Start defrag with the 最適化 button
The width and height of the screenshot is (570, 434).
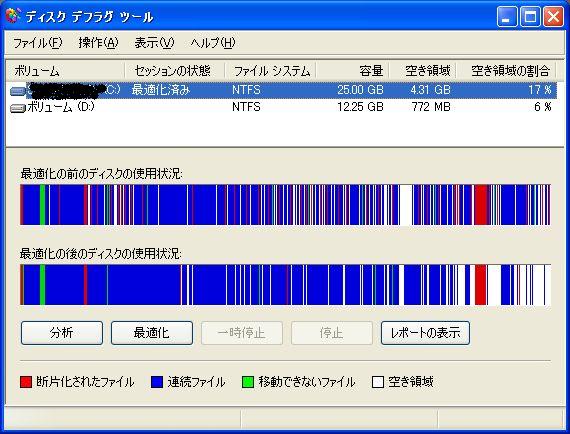(x=152, y=333)
